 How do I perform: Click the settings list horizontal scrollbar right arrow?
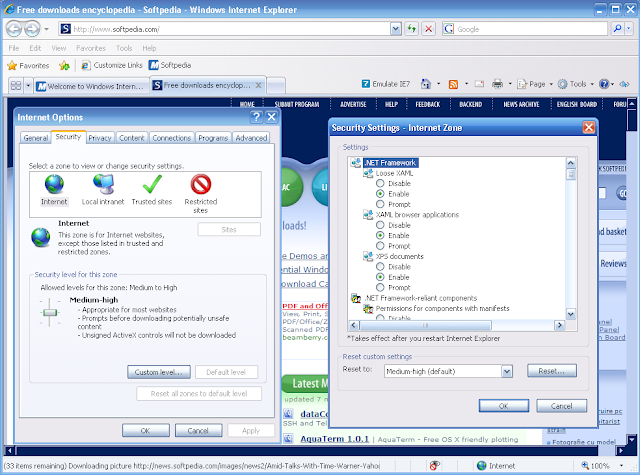(x=560, y=325)
